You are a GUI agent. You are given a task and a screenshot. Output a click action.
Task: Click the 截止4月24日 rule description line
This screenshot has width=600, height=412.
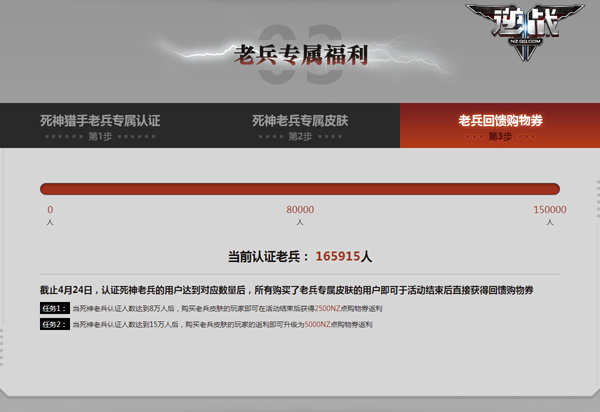pos(285,289)
